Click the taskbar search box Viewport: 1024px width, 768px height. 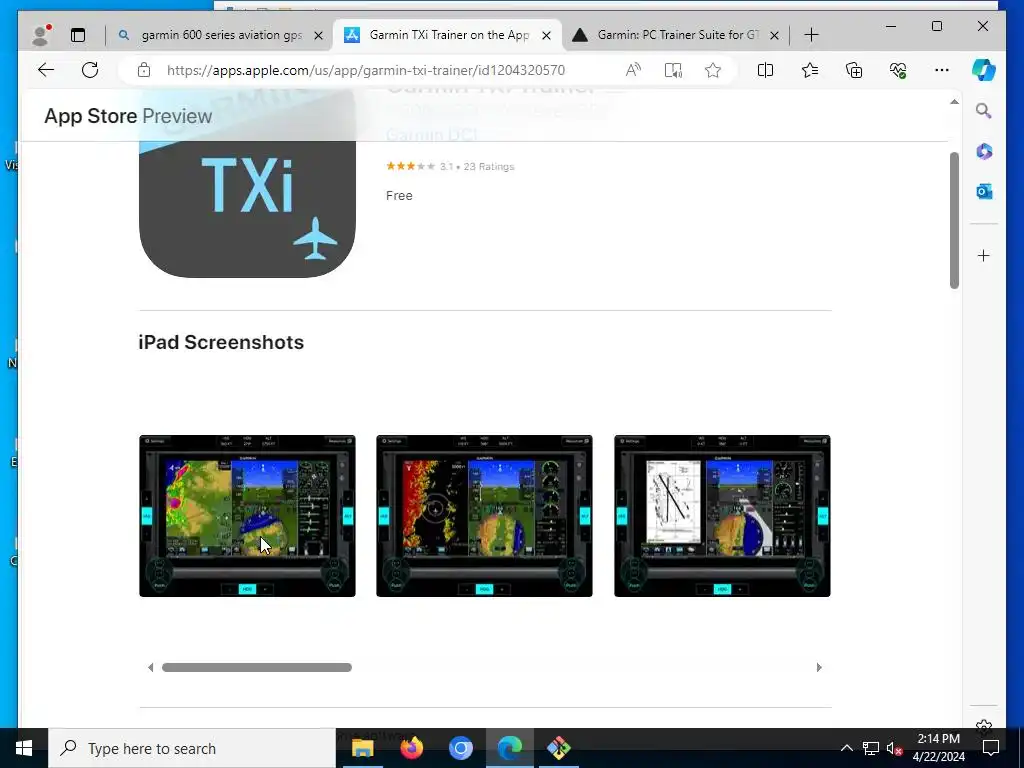tap(192, 748)
